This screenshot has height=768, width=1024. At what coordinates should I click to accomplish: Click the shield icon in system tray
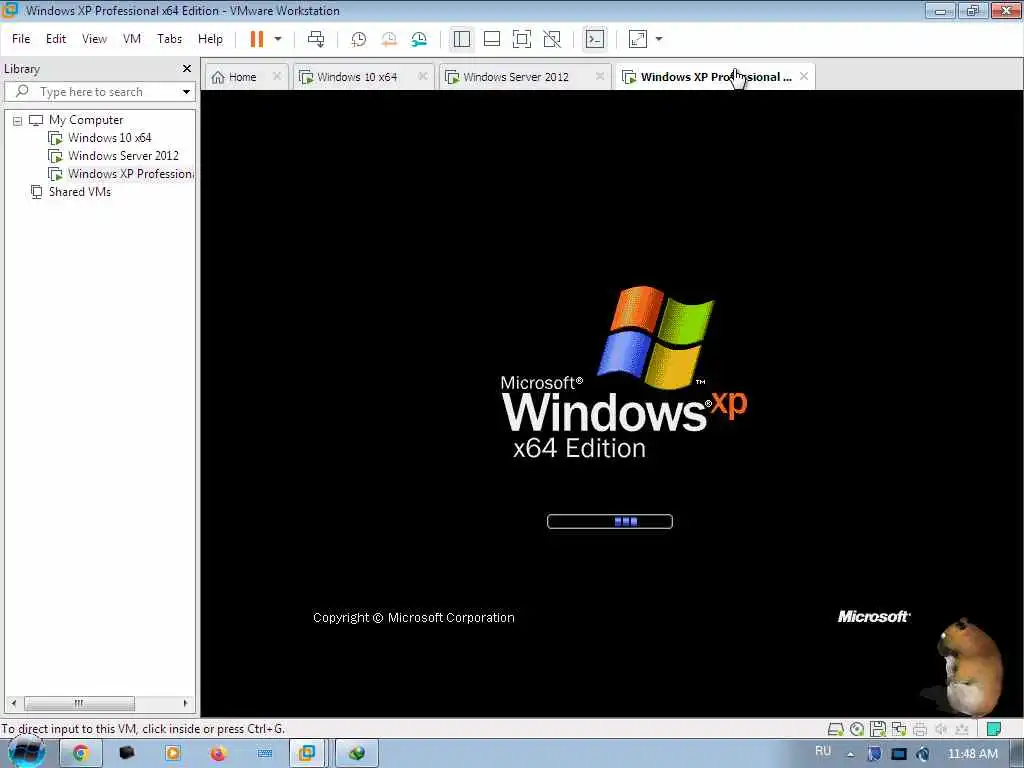(x=874, y=754)
